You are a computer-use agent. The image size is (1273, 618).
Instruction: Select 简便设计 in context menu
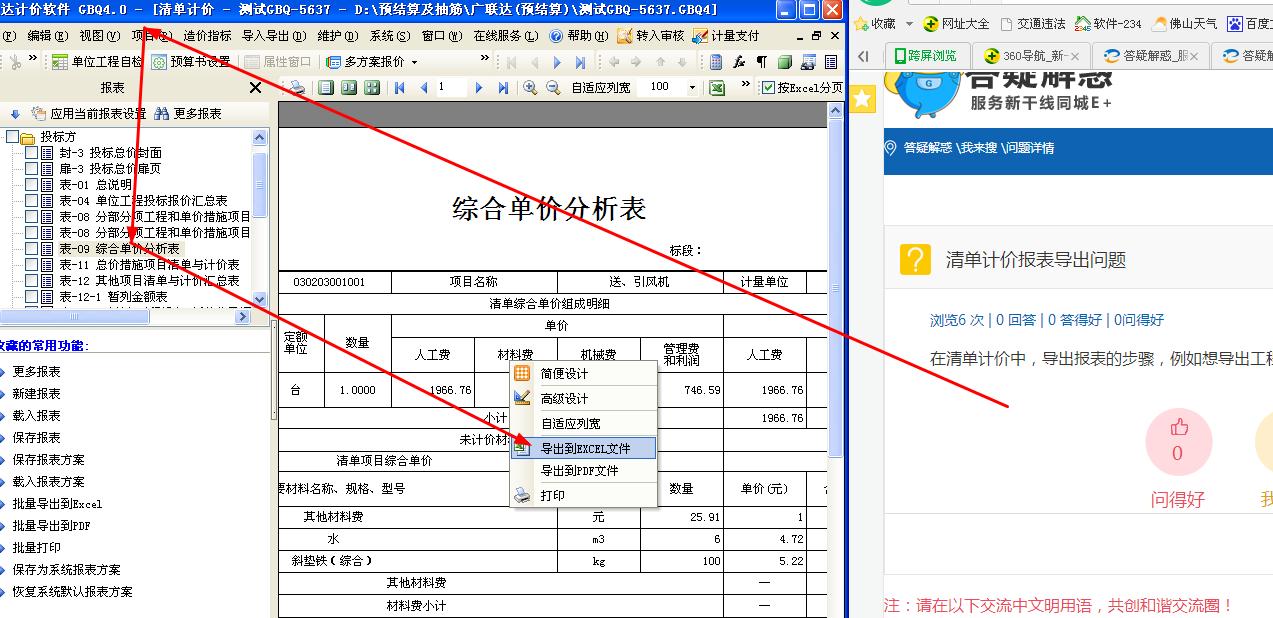[584, 374]
